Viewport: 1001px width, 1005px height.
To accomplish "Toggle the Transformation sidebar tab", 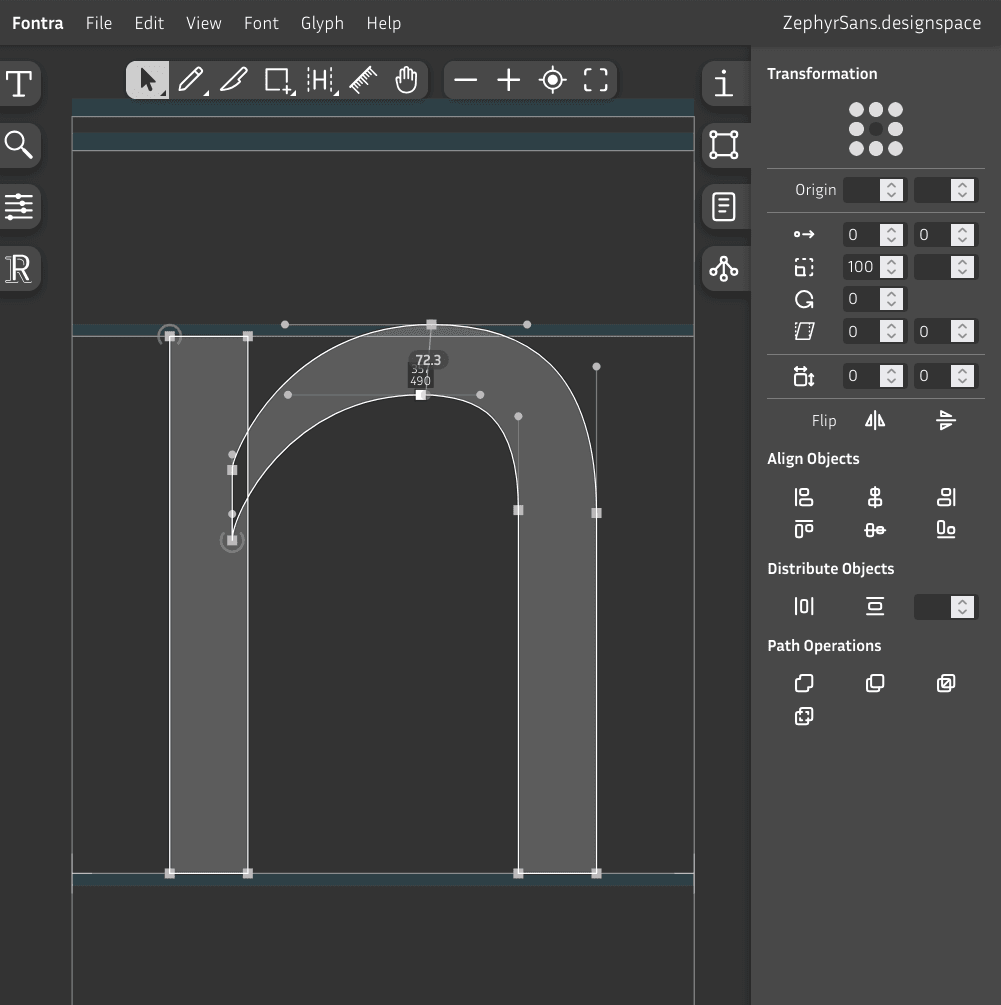I will coord(724,145).
